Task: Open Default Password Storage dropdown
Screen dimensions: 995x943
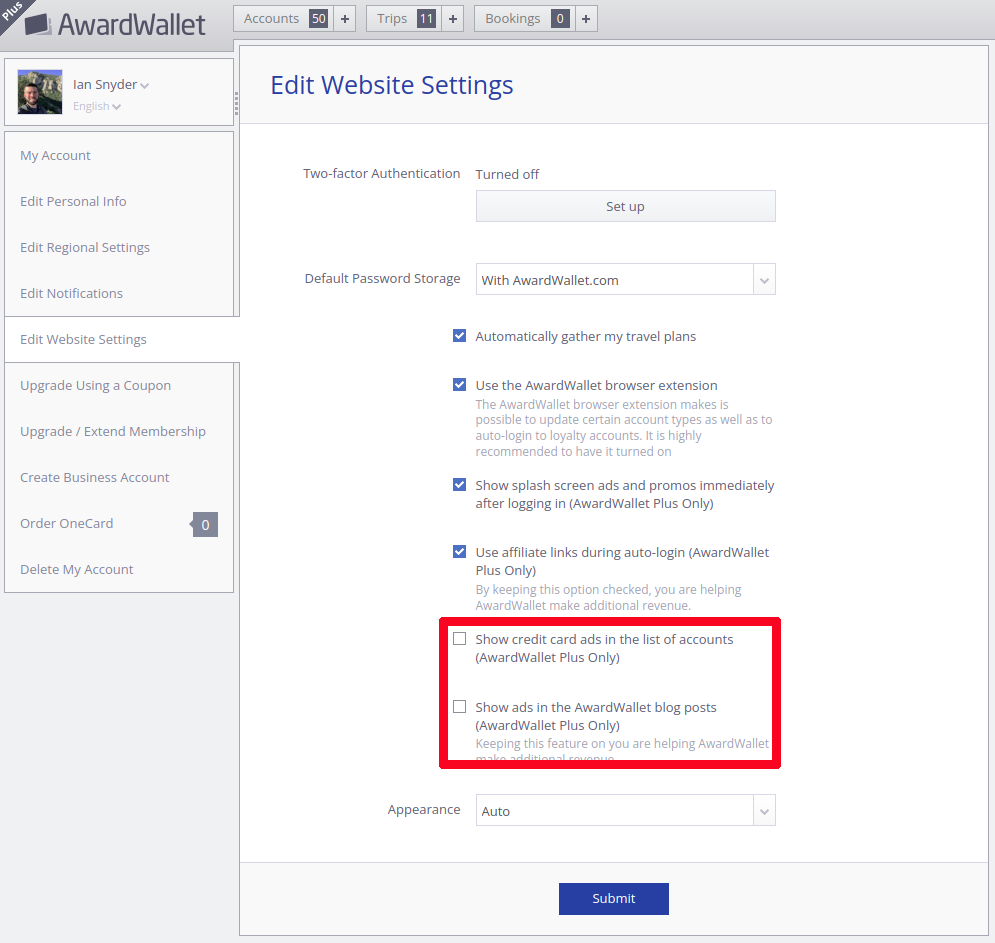Action: pos(625,279)
